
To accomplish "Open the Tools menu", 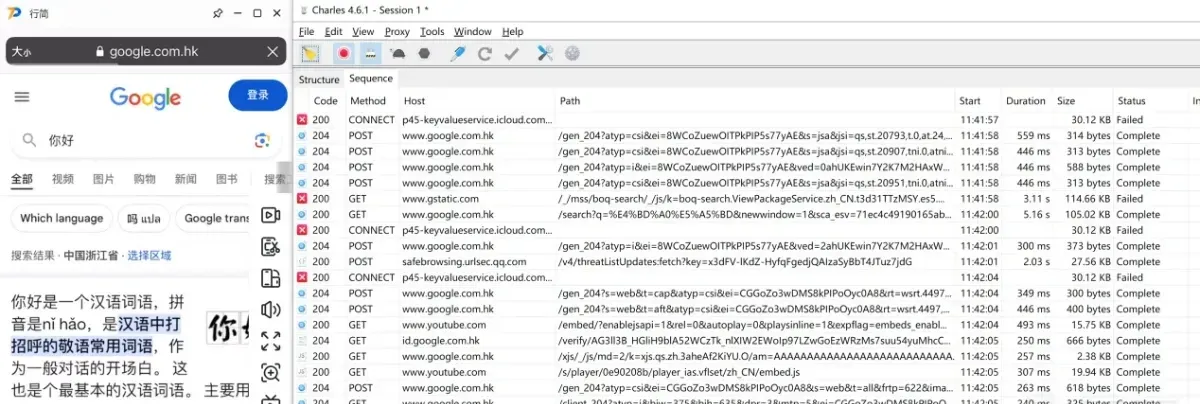I will [x=432, y=32].
